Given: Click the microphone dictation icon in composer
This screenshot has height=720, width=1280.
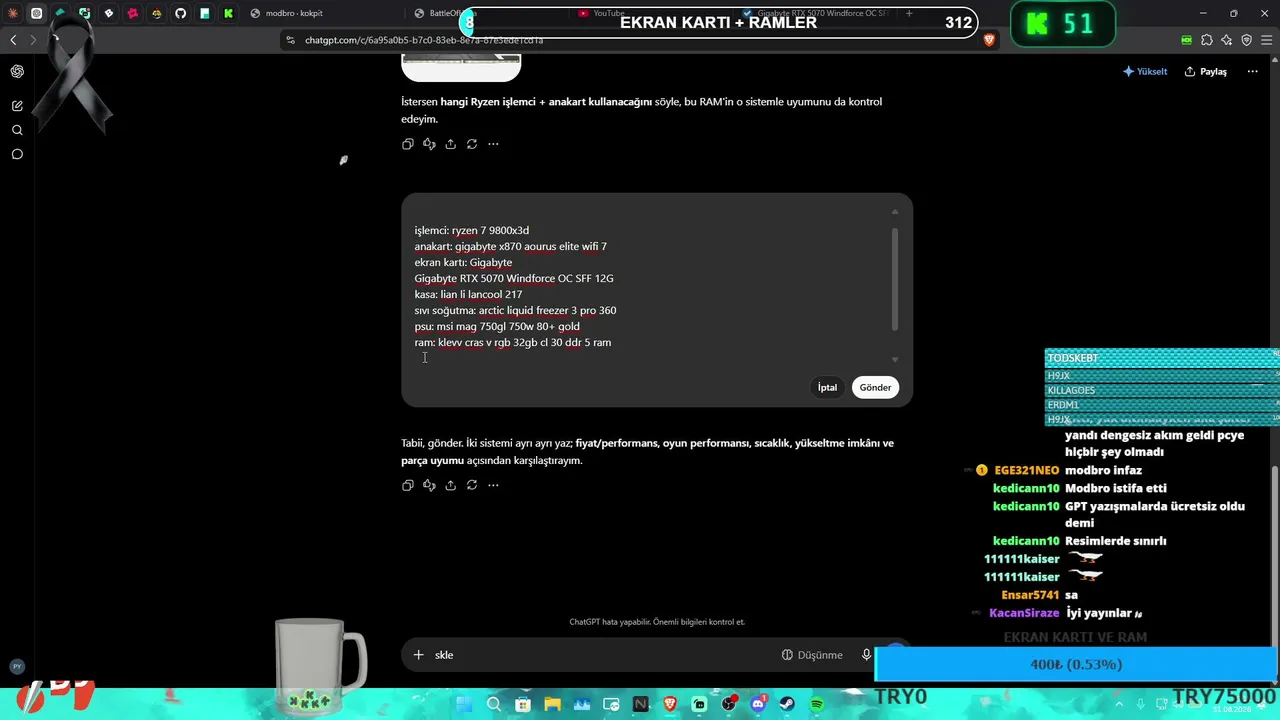Looking at the screenshot, I should tap(866, 655).
